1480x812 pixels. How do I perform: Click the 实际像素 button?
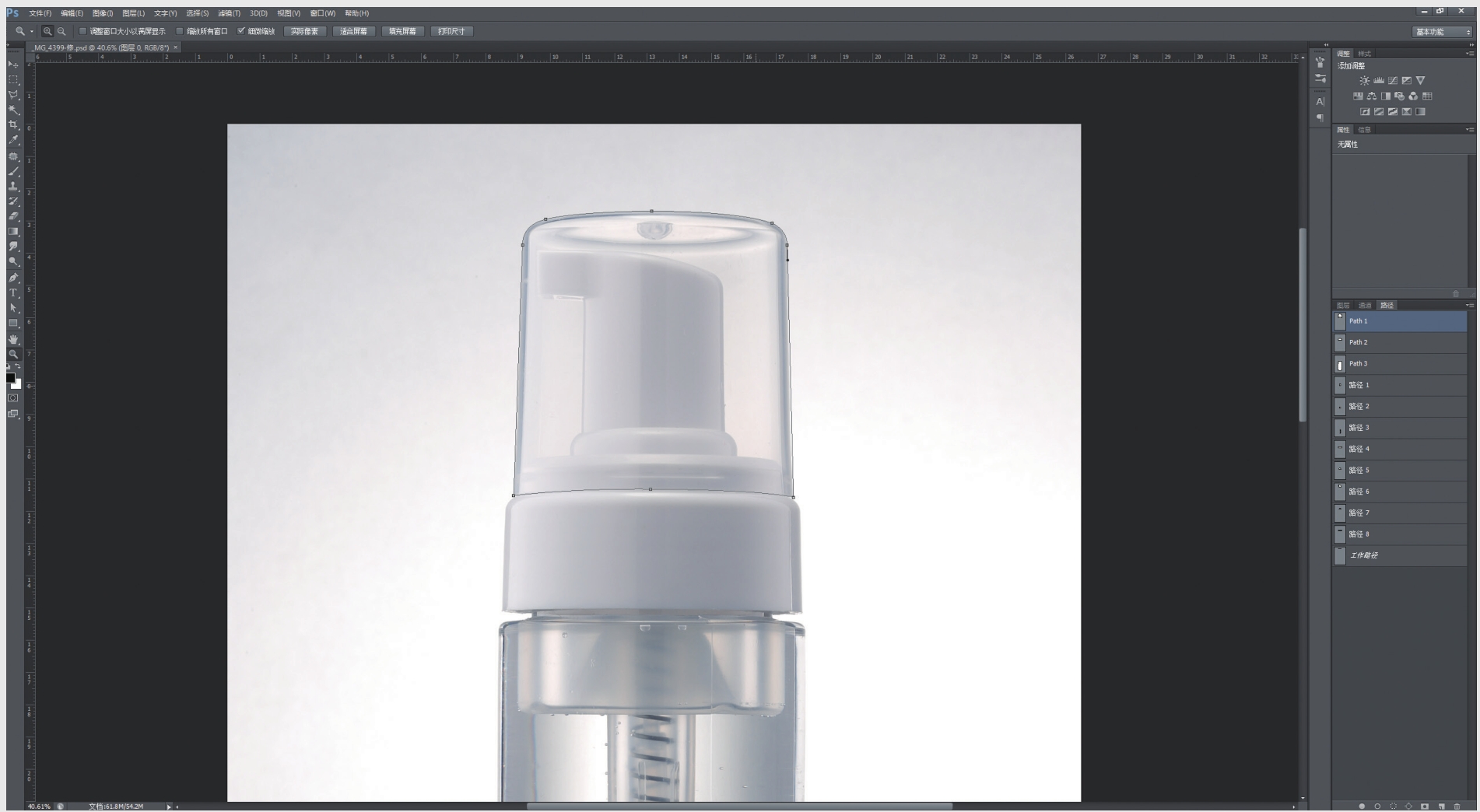[305, 32]
